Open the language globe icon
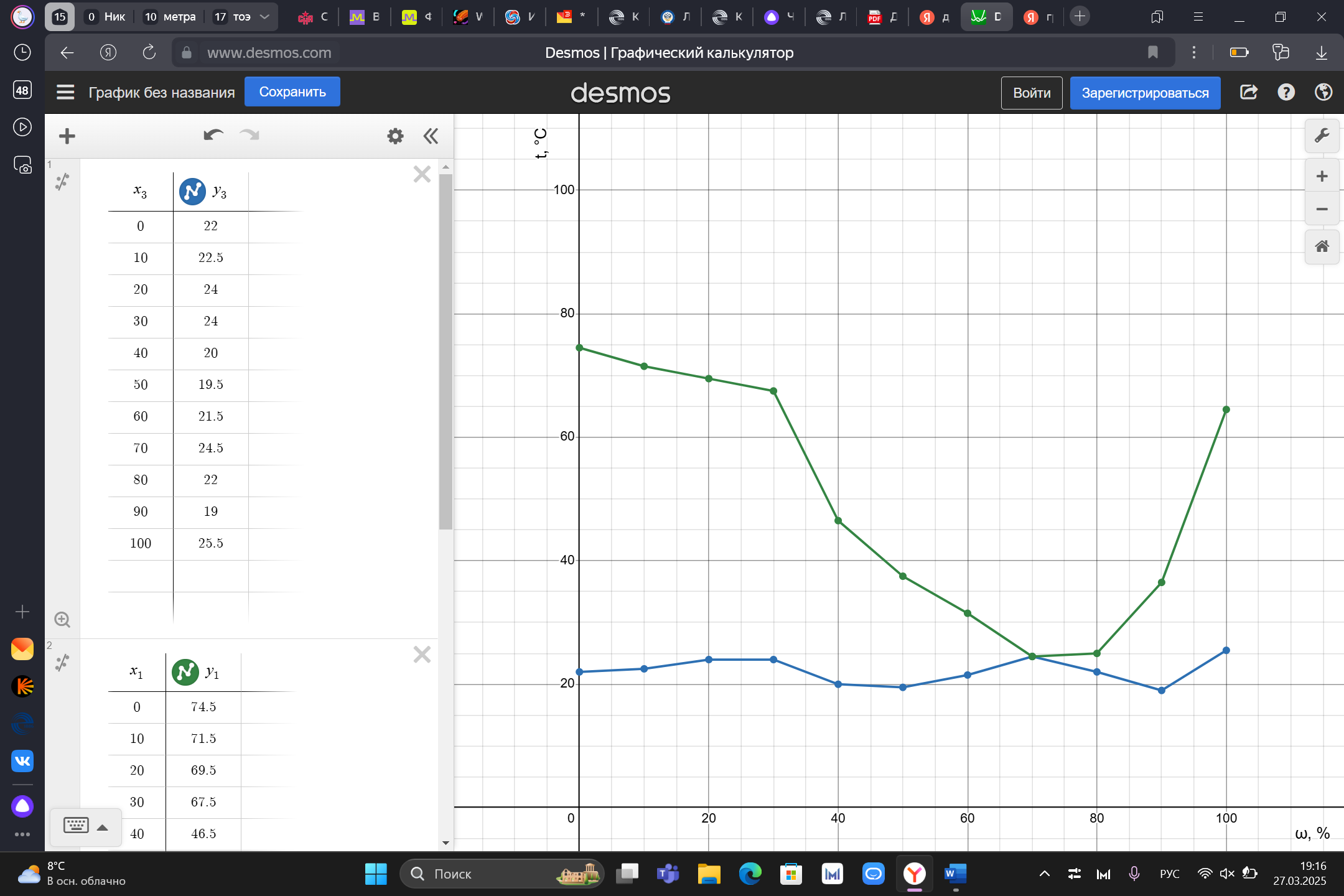1344x896 pixels. coord(1323,93)
